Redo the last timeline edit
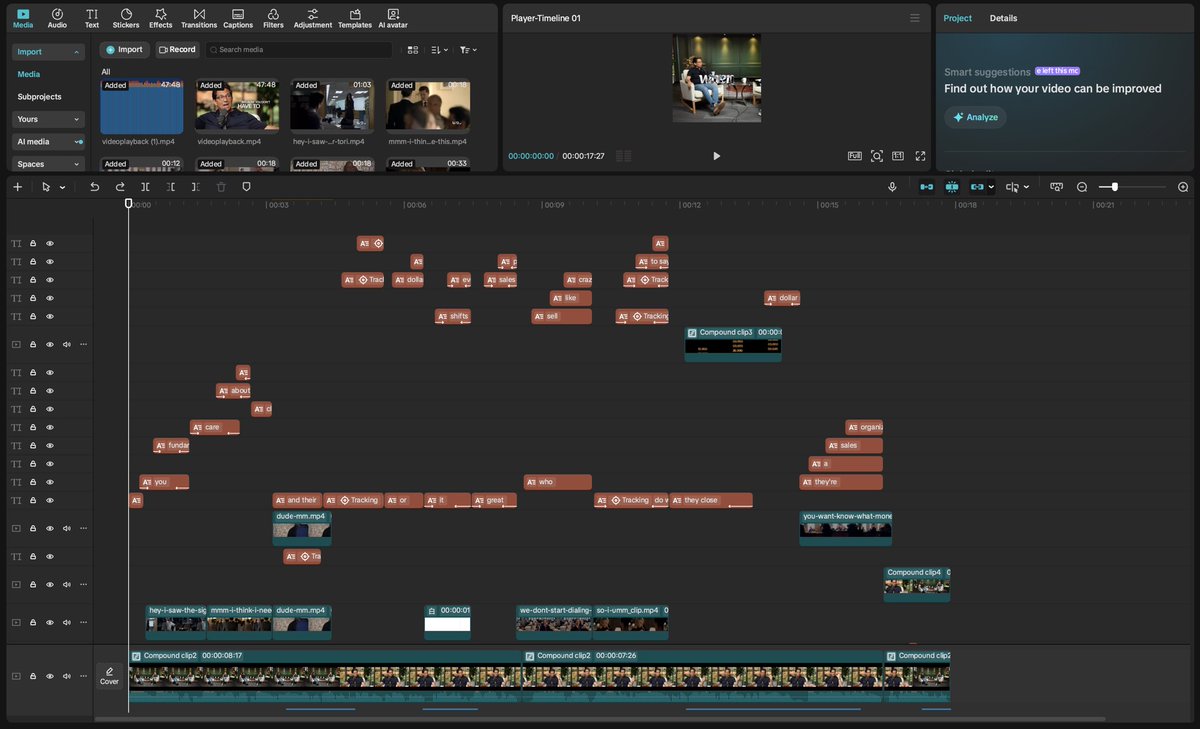The width and height of the screenshot is (1200, 729). pyautogui.click(x=120, y=187)
